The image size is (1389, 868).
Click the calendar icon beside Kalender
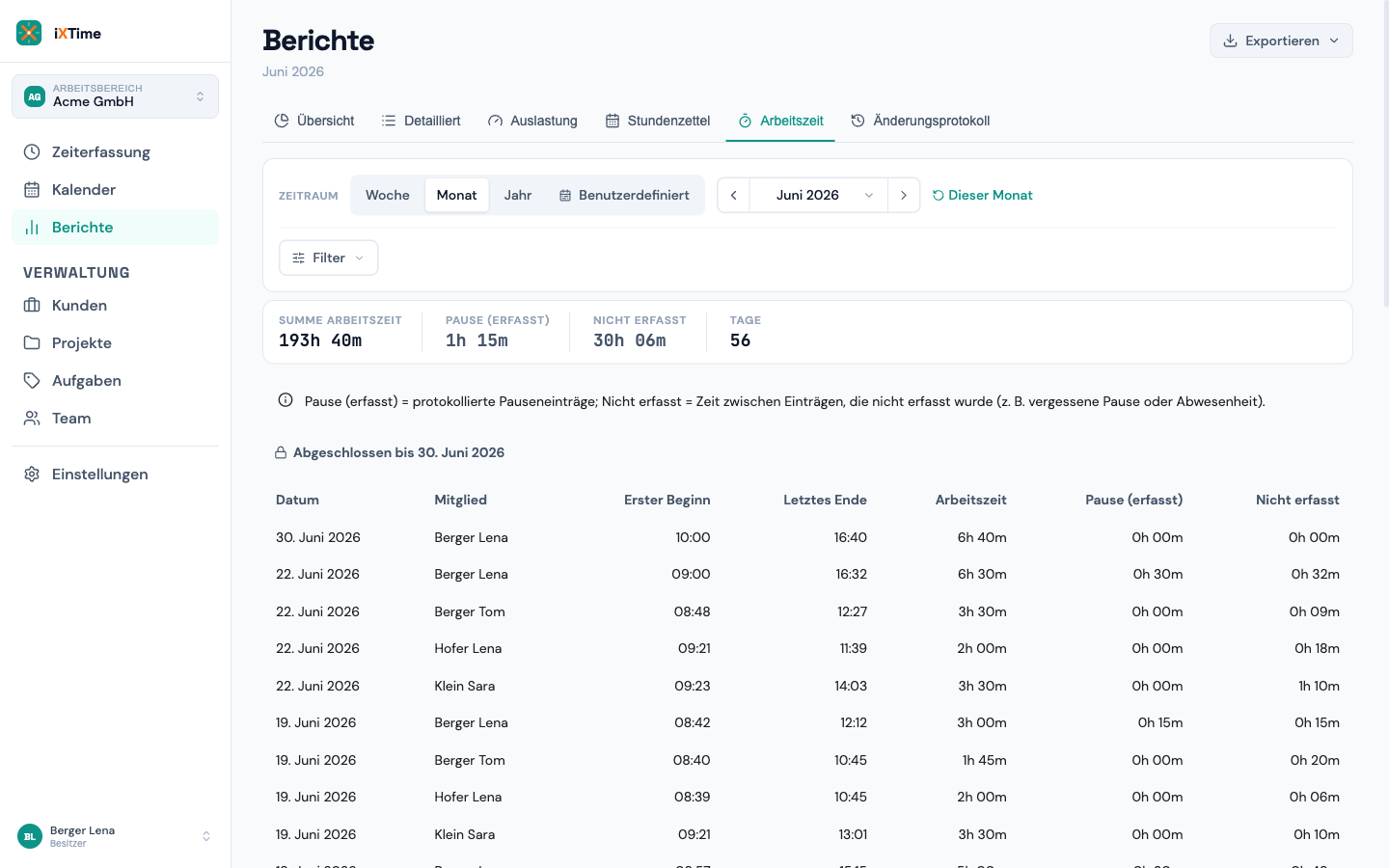pyautogui.click(x=32, y=190)
